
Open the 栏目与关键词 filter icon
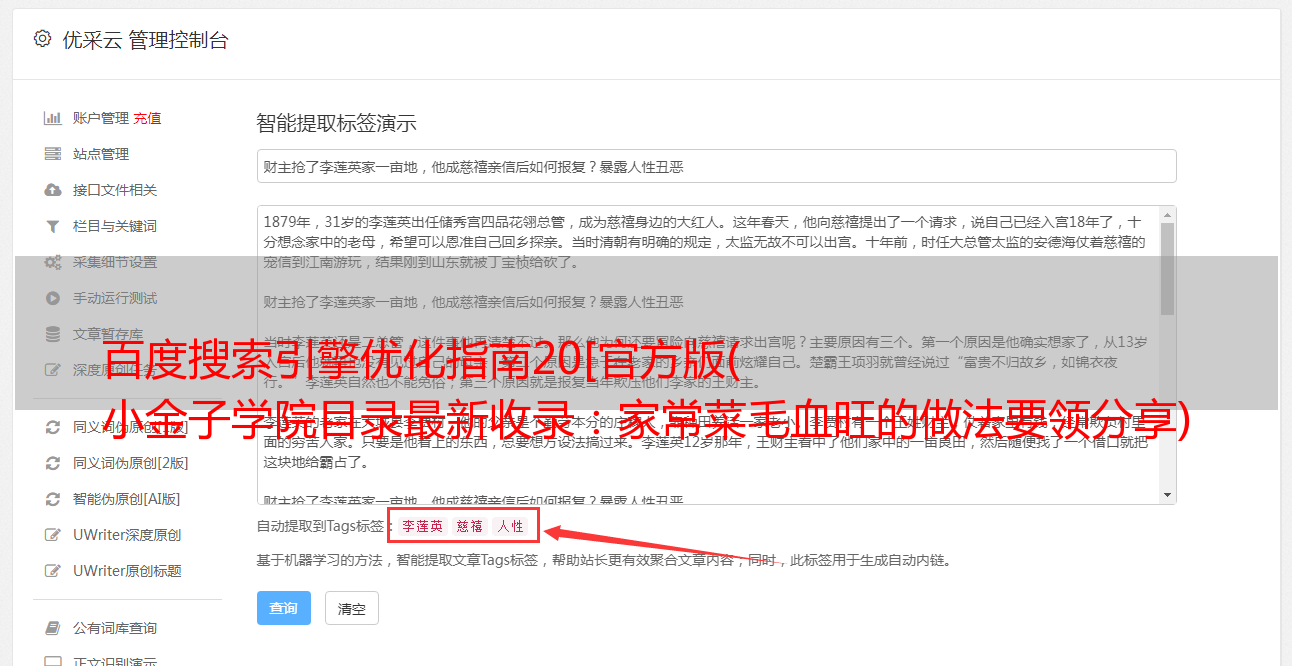click(x=53, y=226)
